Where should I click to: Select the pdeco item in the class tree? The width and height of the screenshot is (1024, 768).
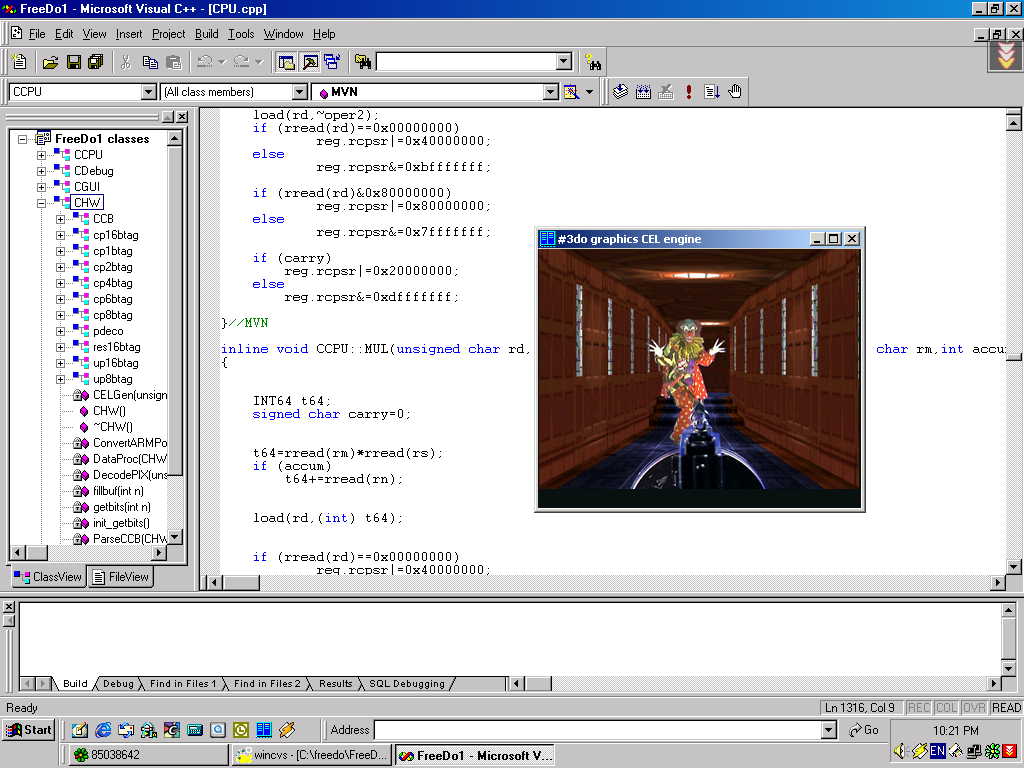(108, 331)
